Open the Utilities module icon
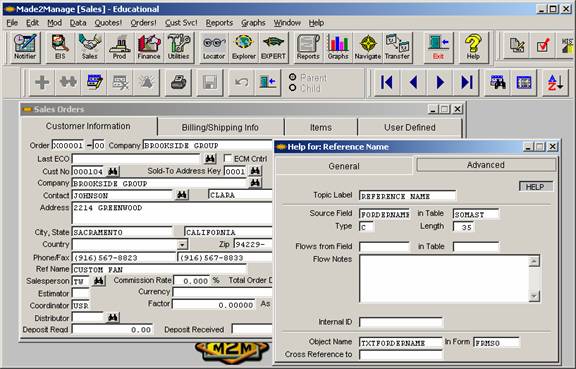 coord(179,47)
